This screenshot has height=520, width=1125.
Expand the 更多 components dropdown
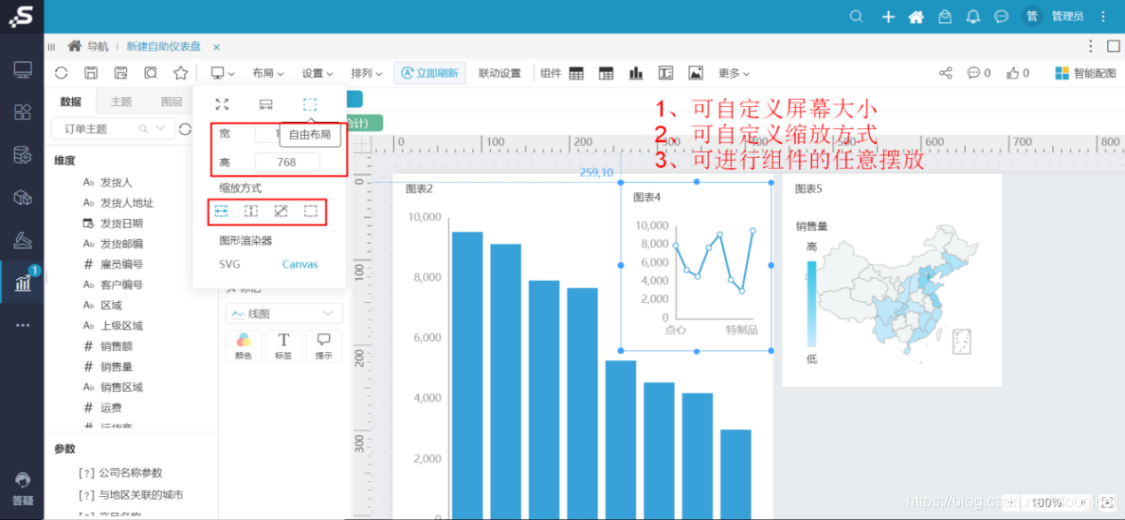point(734,73)
